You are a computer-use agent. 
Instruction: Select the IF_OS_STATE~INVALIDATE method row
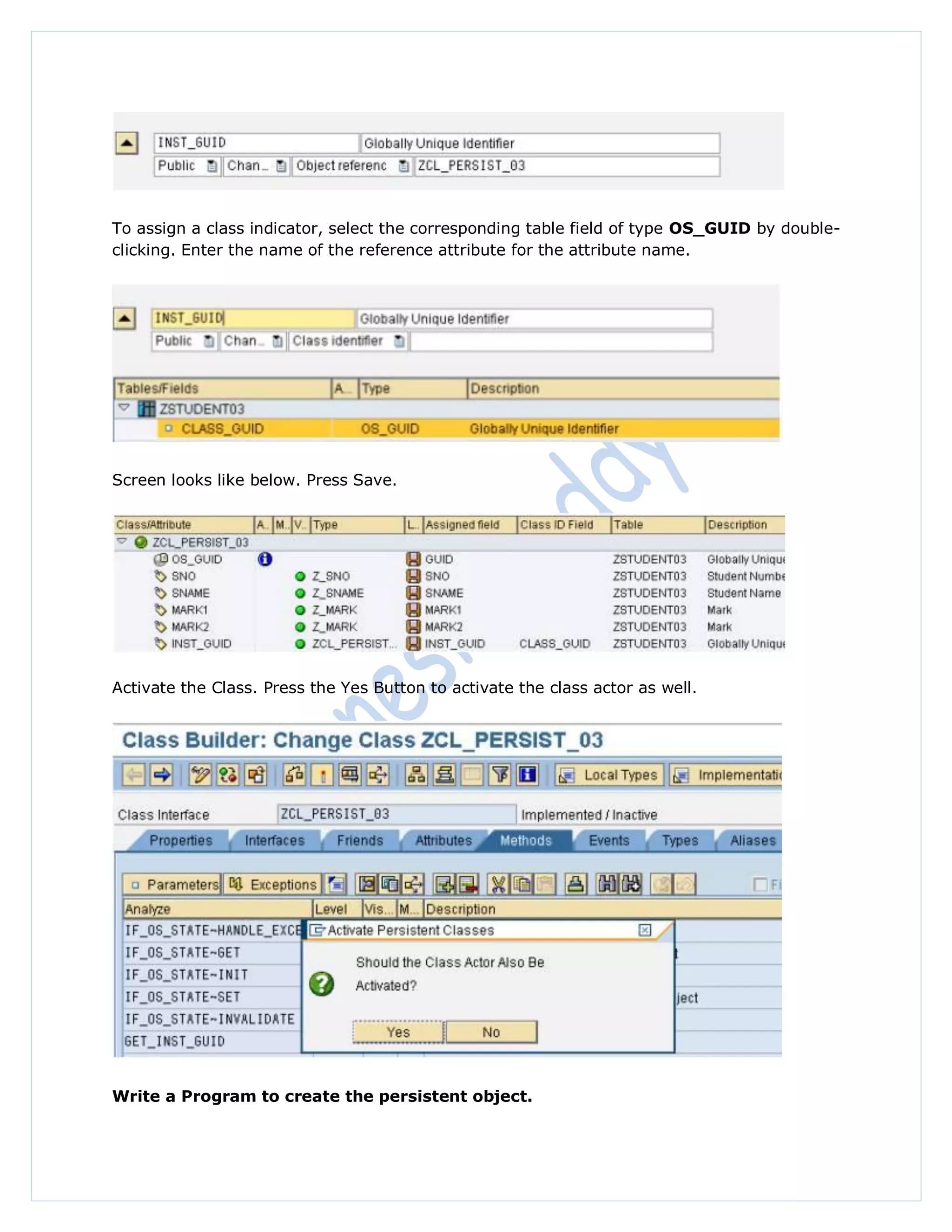212,1019
